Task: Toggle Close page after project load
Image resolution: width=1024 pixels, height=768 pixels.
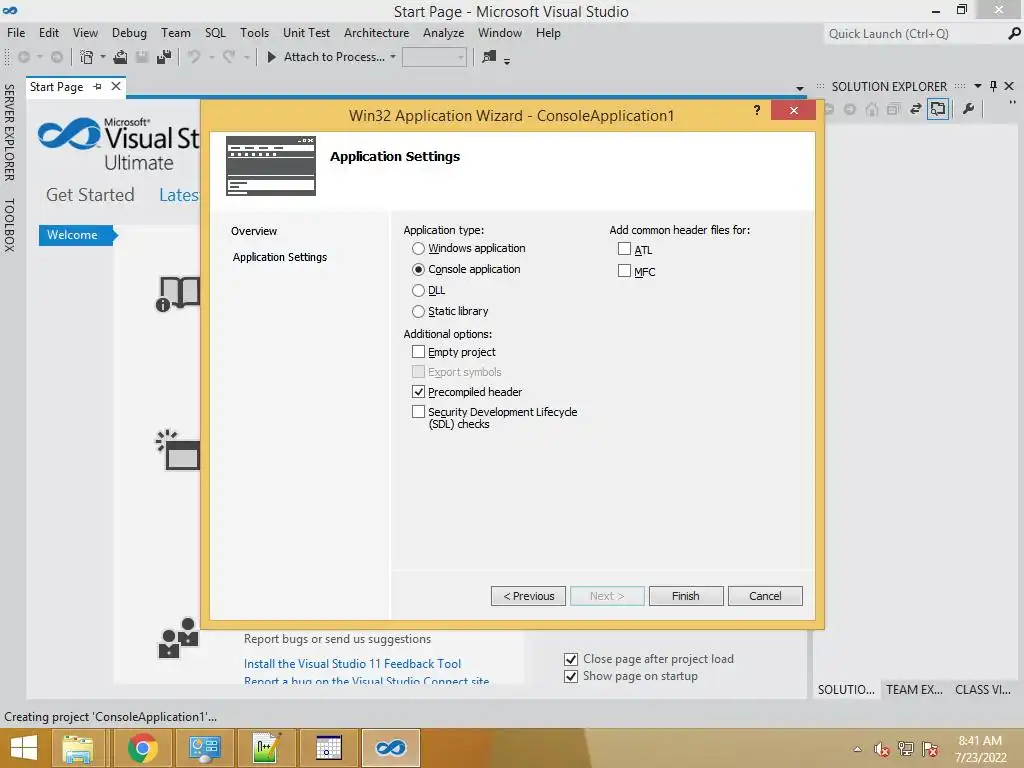Action: [571, 659]
